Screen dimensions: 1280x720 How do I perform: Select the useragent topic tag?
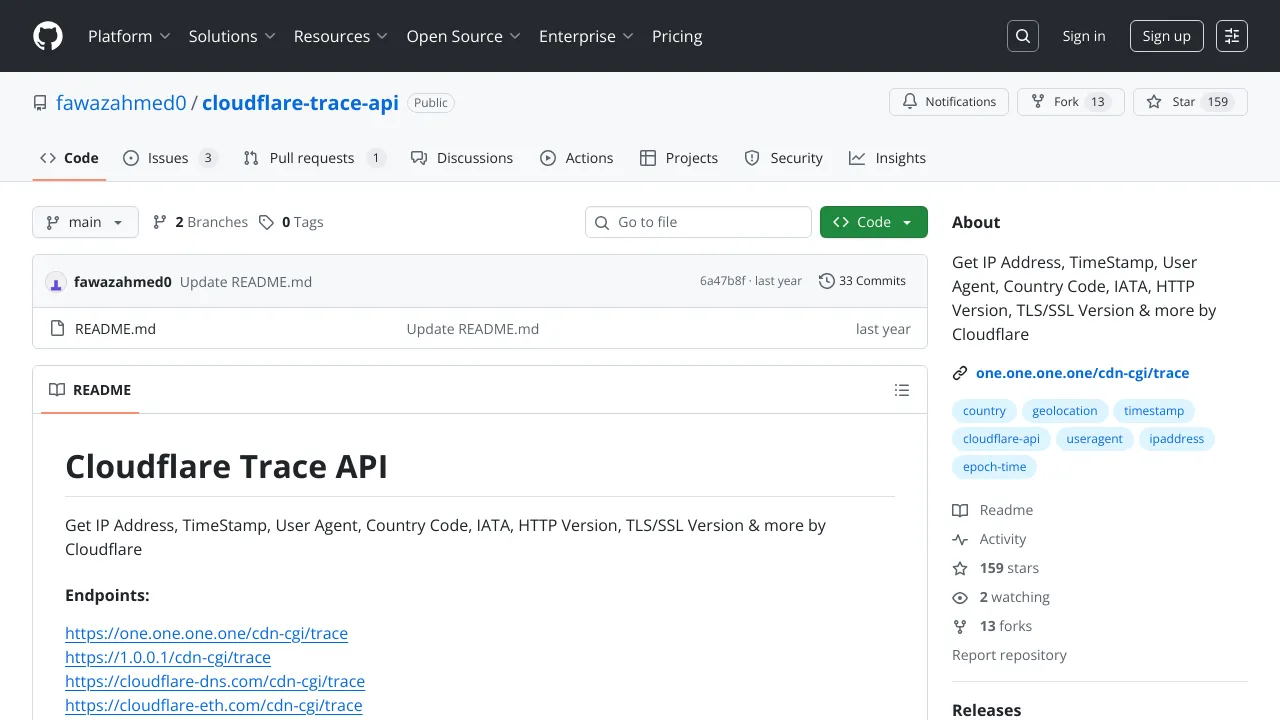click(x=1094, y=439)
